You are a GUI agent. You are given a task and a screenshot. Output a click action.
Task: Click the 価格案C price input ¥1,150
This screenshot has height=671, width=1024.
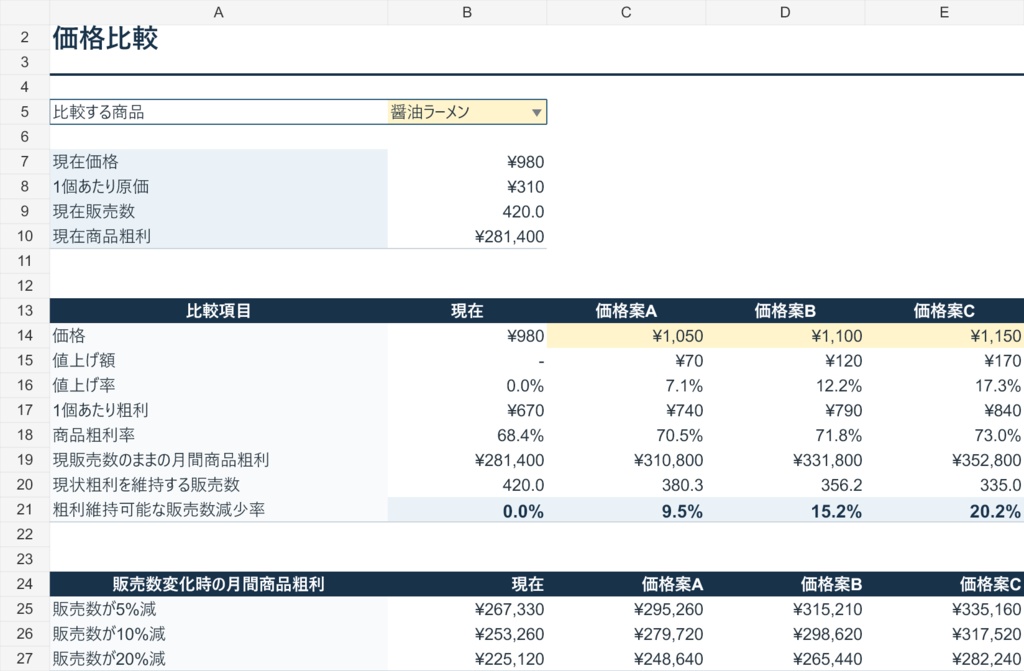coord(944,335)
